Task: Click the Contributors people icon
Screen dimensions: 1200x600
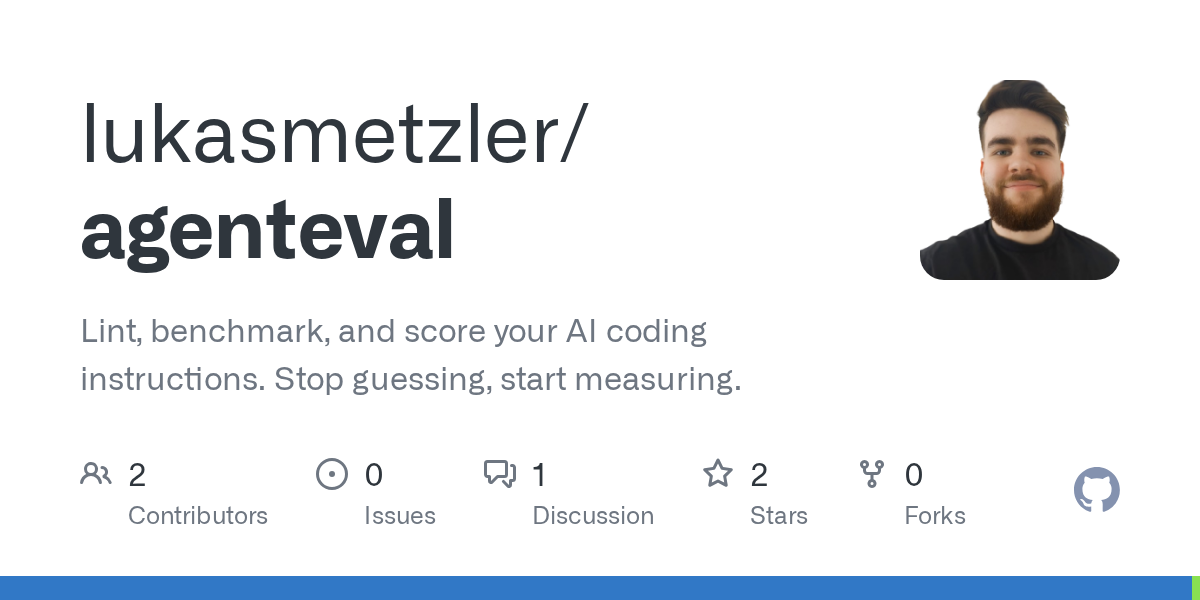Action: pos(96,473)
